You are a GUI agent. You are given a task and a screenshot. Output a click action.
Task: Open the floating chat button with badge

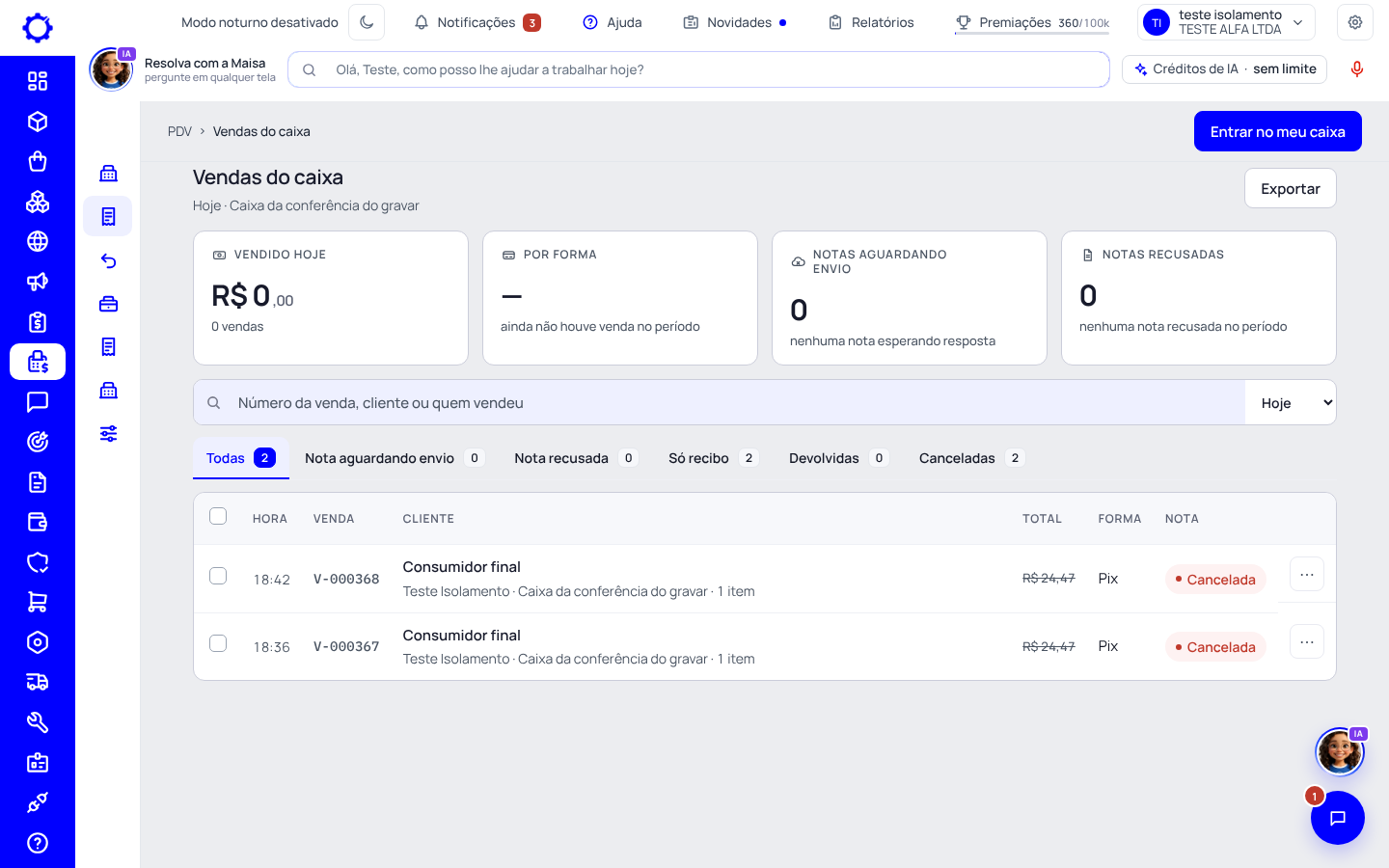coord(1338,818)
